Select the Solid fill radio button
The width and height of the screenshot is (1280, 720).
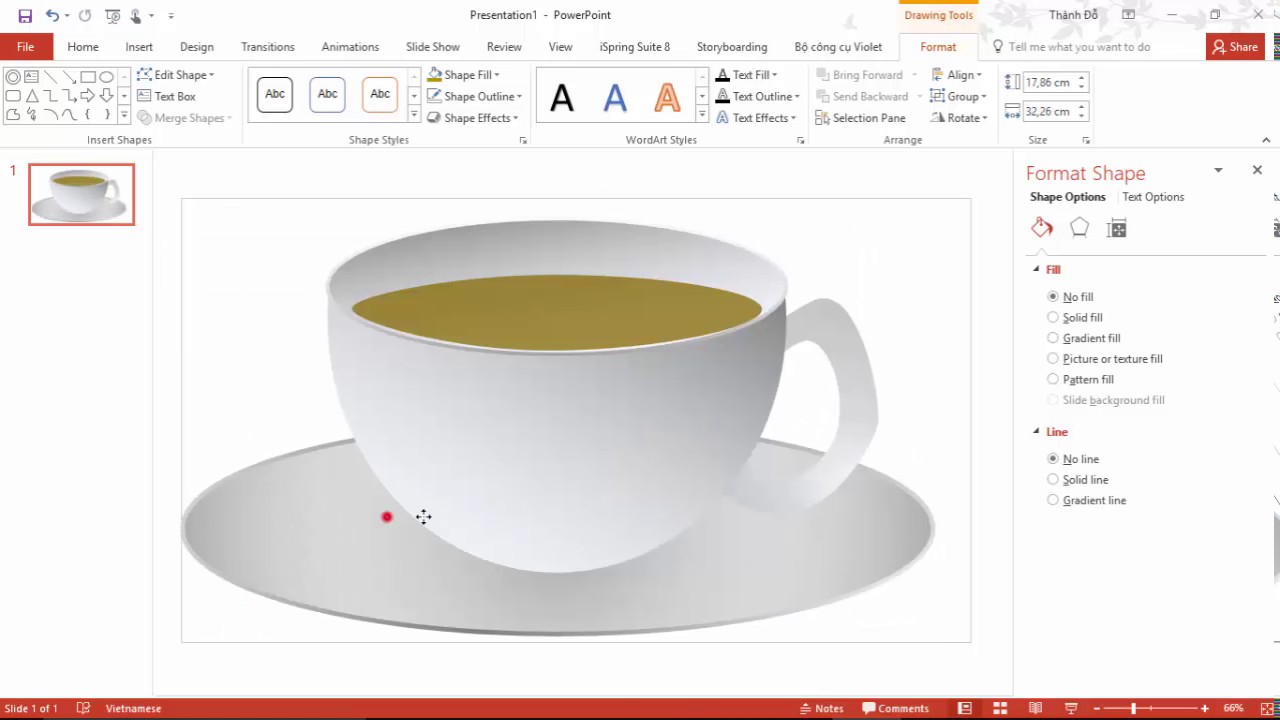click(x=1053, y=317)
